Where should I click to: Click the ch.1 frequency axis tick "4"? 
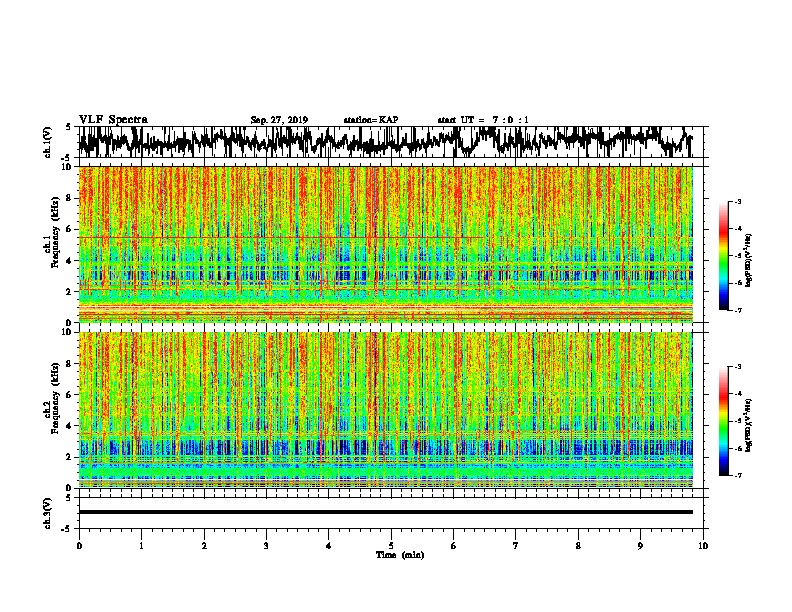(71, 261)
